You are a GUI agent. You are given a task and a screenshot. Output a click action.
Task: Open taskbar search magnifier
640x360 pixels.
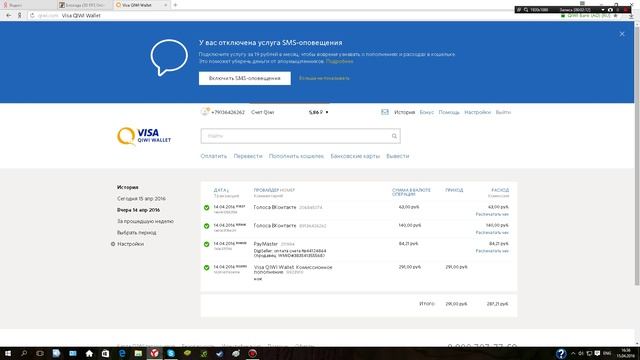pyautogui.click(x=24, y=353)
